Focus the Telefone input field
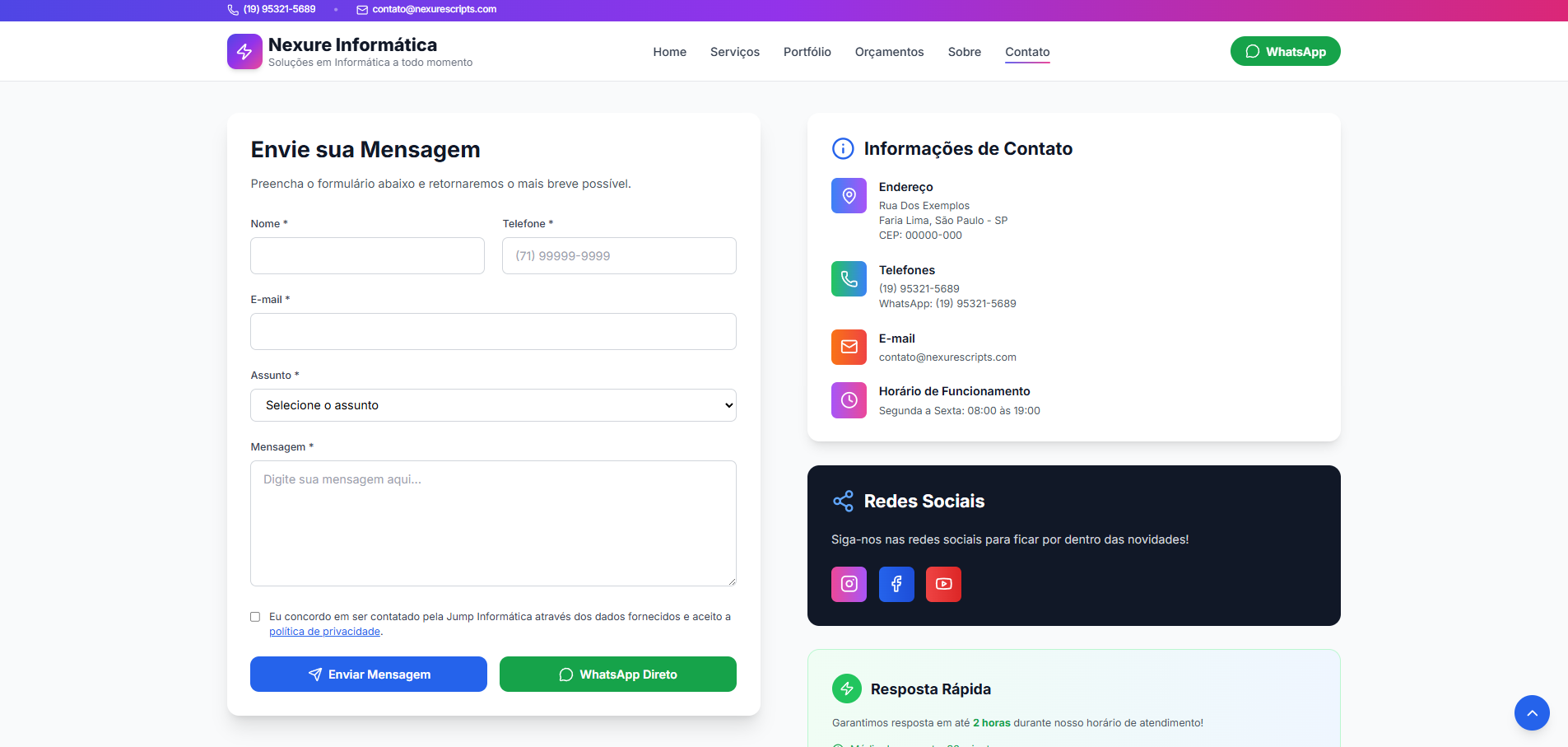The width and height of the screenshot is (1568, 747). pos(619,256)
